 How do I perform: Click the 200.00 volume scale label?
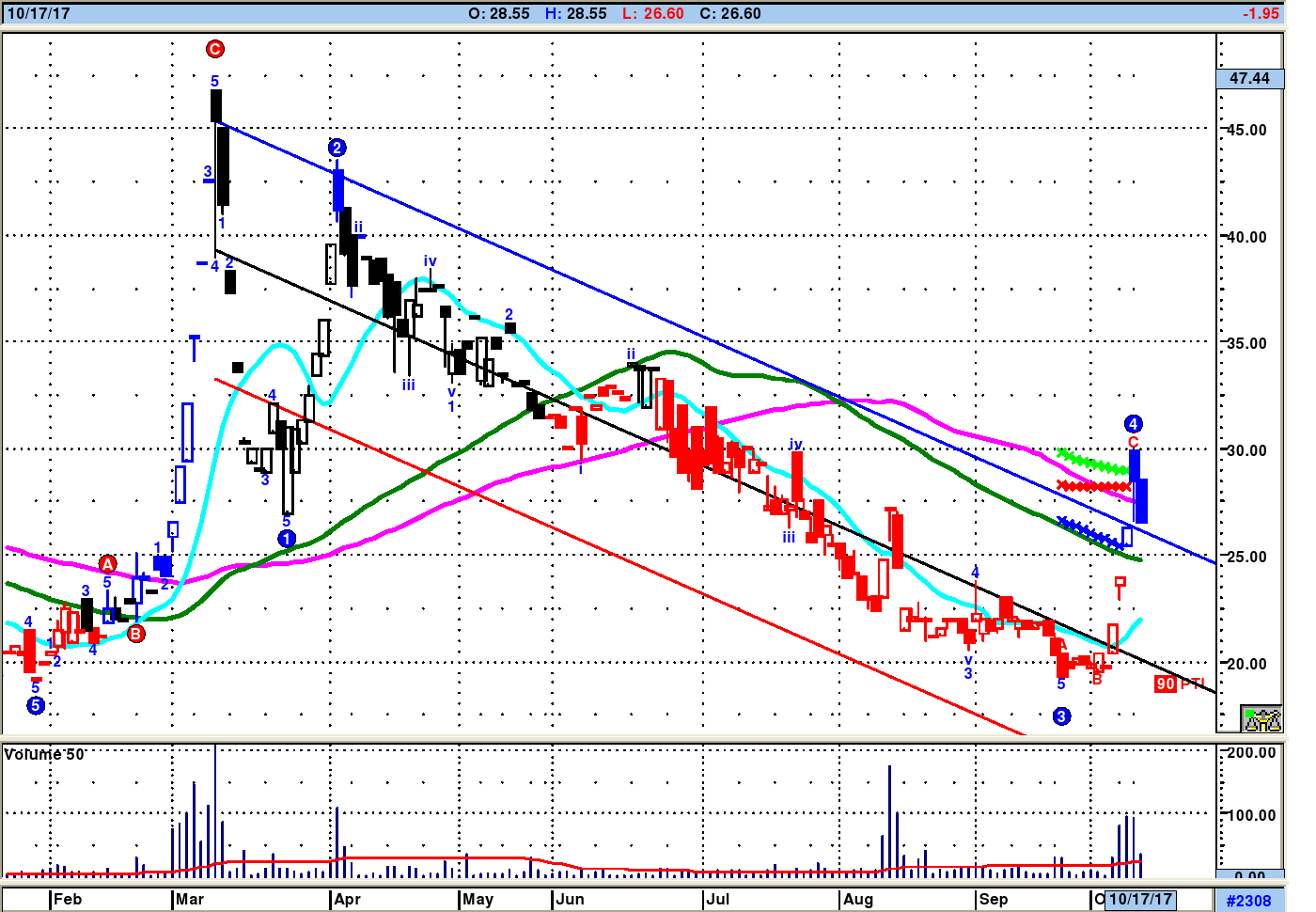(1252, 752)
